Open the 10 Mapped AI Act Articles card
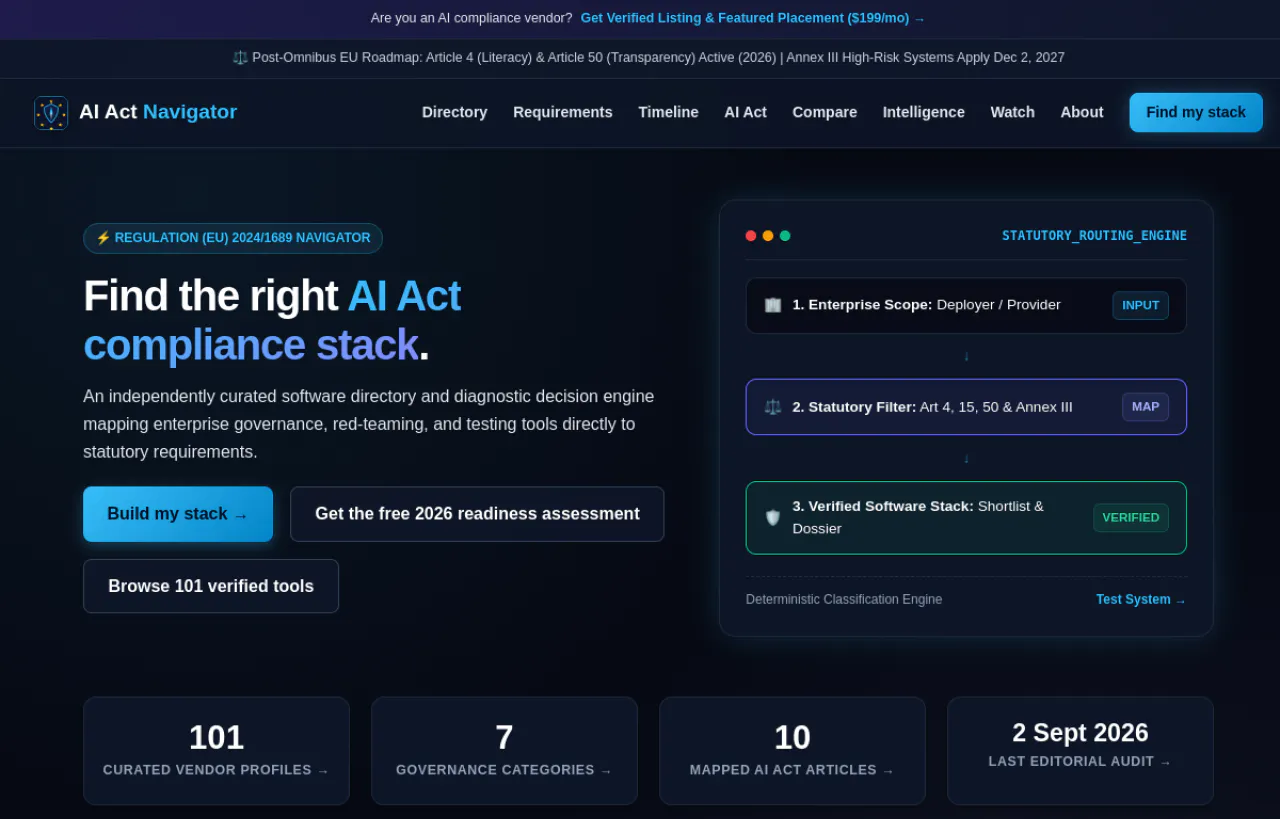This screenshot has height=819, width=1280. point(792,751)
